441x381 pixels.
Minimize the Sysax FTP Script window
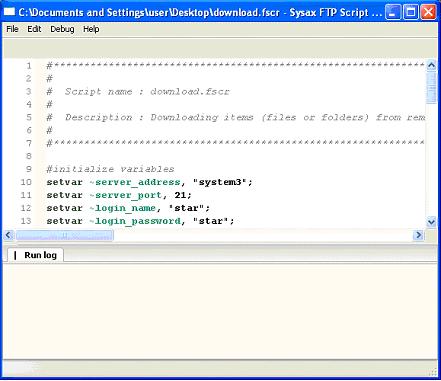point(393,12)
